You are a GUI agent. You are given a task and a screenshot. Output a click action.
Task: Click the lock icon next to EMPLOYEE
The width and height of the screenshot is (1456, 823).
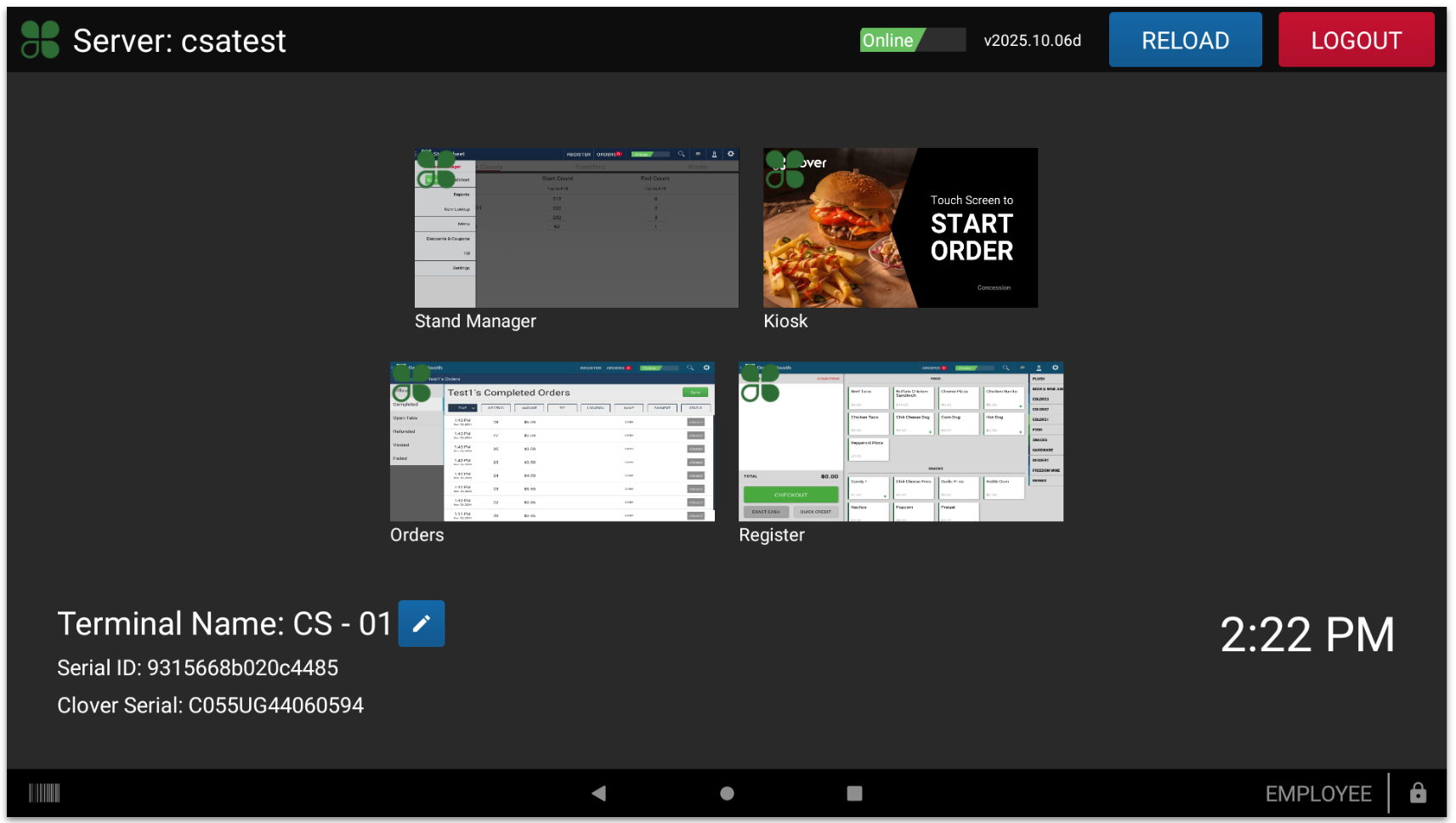[1418, 793]
